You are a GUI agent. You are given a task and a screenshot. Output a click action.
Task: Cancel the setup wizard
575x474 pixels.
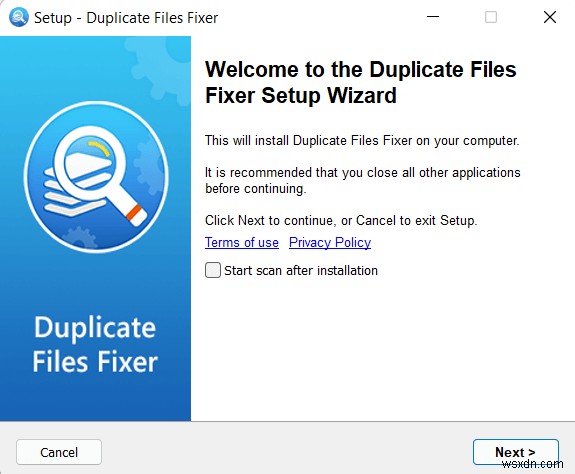[59, 452]
